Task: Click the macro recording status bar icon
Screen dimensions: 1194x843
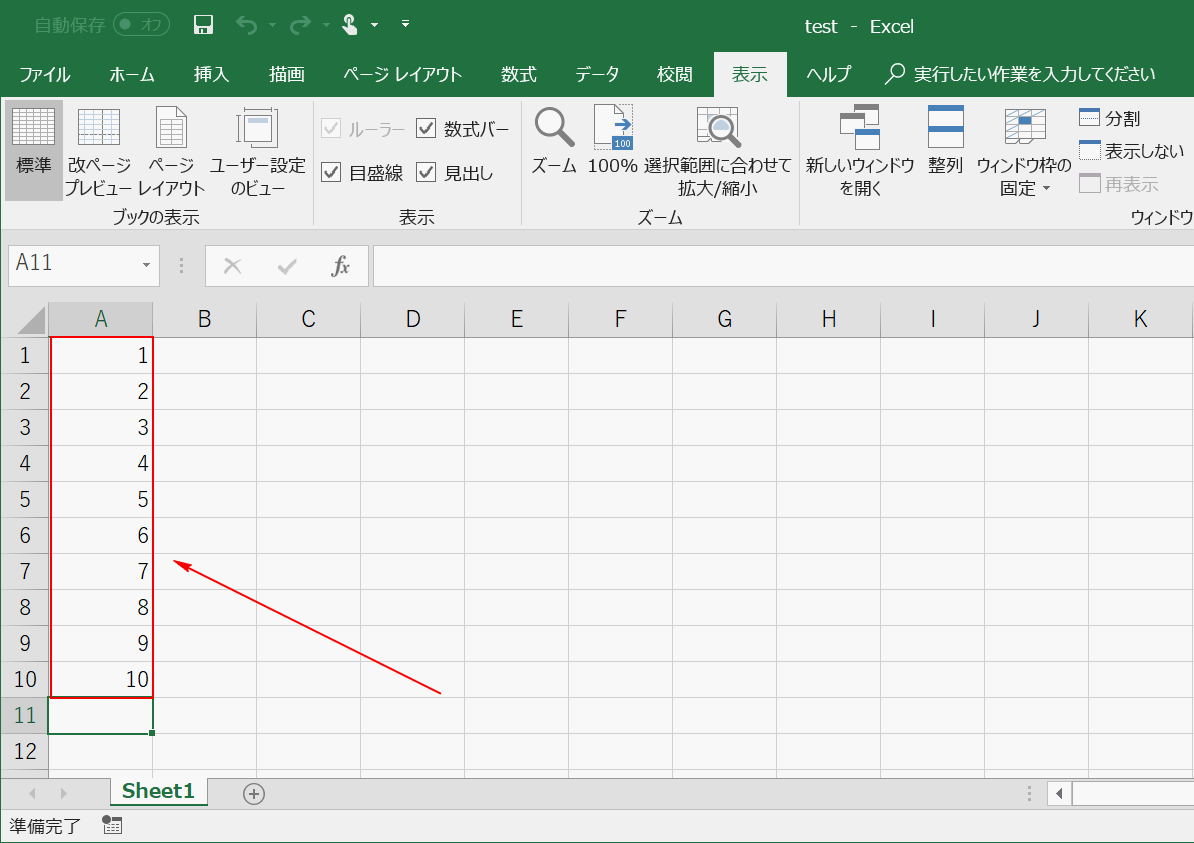Action: pos(112,825)
